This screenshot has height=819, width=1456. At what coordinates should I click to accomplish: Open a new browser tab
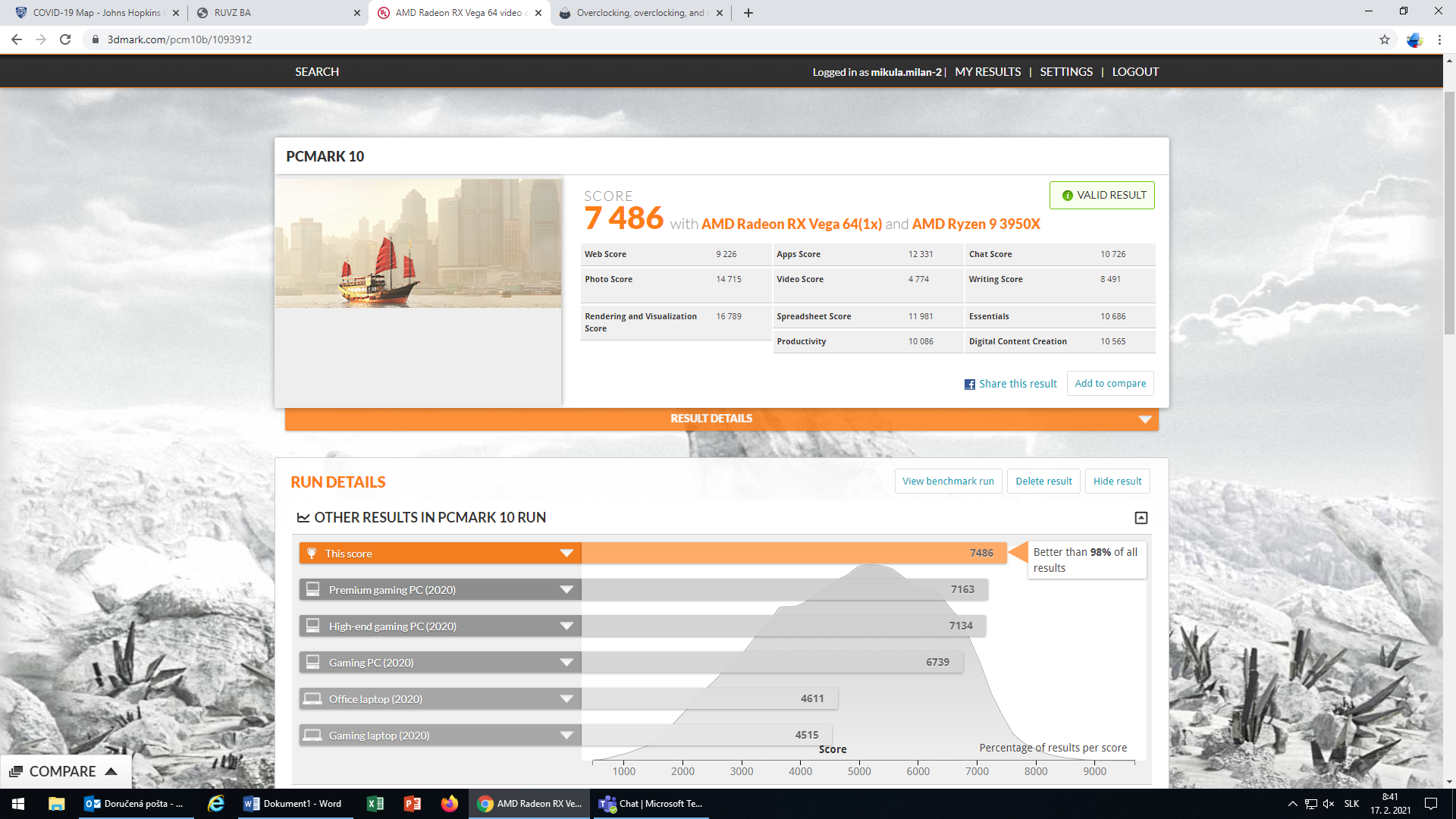click(x=748, y=13)
